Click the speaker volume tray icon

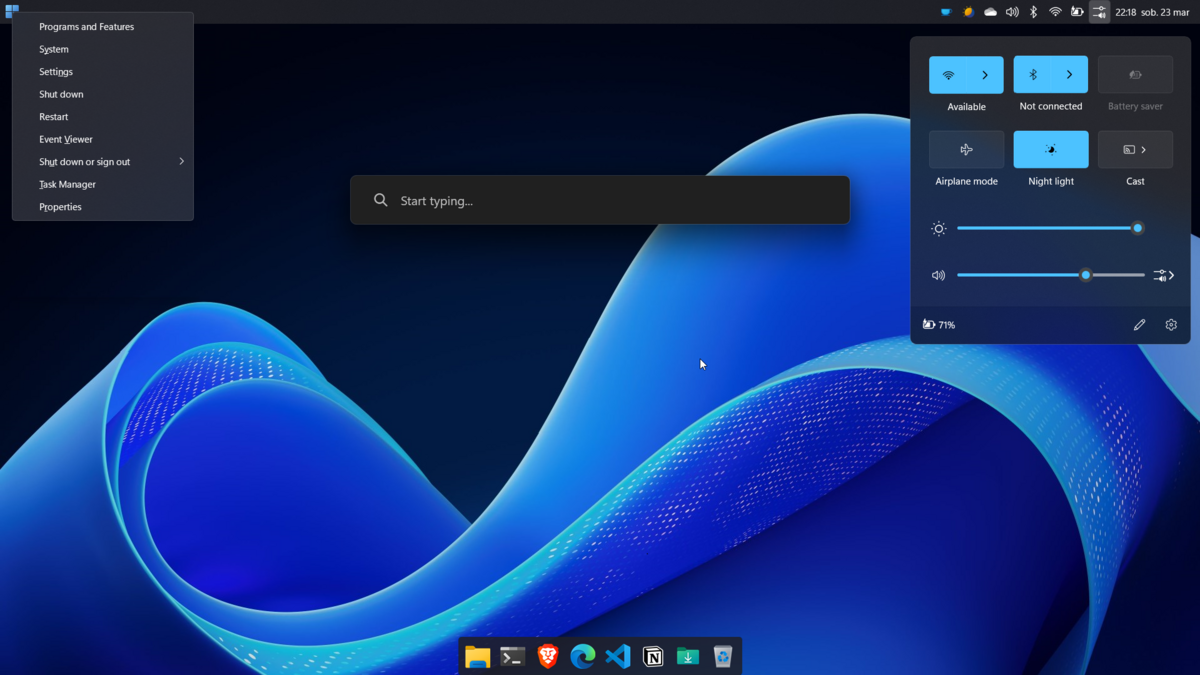point(1012,12)
